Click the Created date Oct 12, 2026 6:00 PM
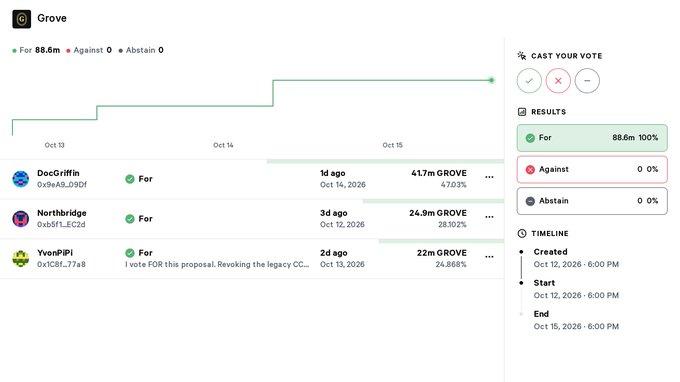Image resolution: width=680 pixels, height=382 pixels. (576, 264)
